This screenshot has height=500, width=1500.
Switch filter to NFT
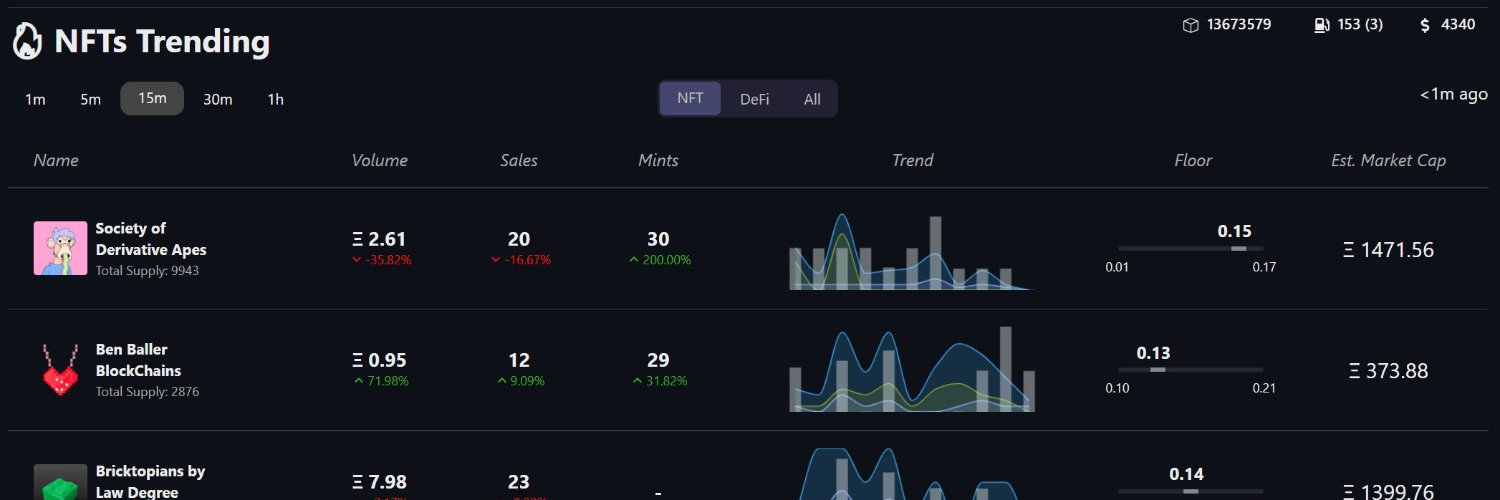[x=690, y=98]
